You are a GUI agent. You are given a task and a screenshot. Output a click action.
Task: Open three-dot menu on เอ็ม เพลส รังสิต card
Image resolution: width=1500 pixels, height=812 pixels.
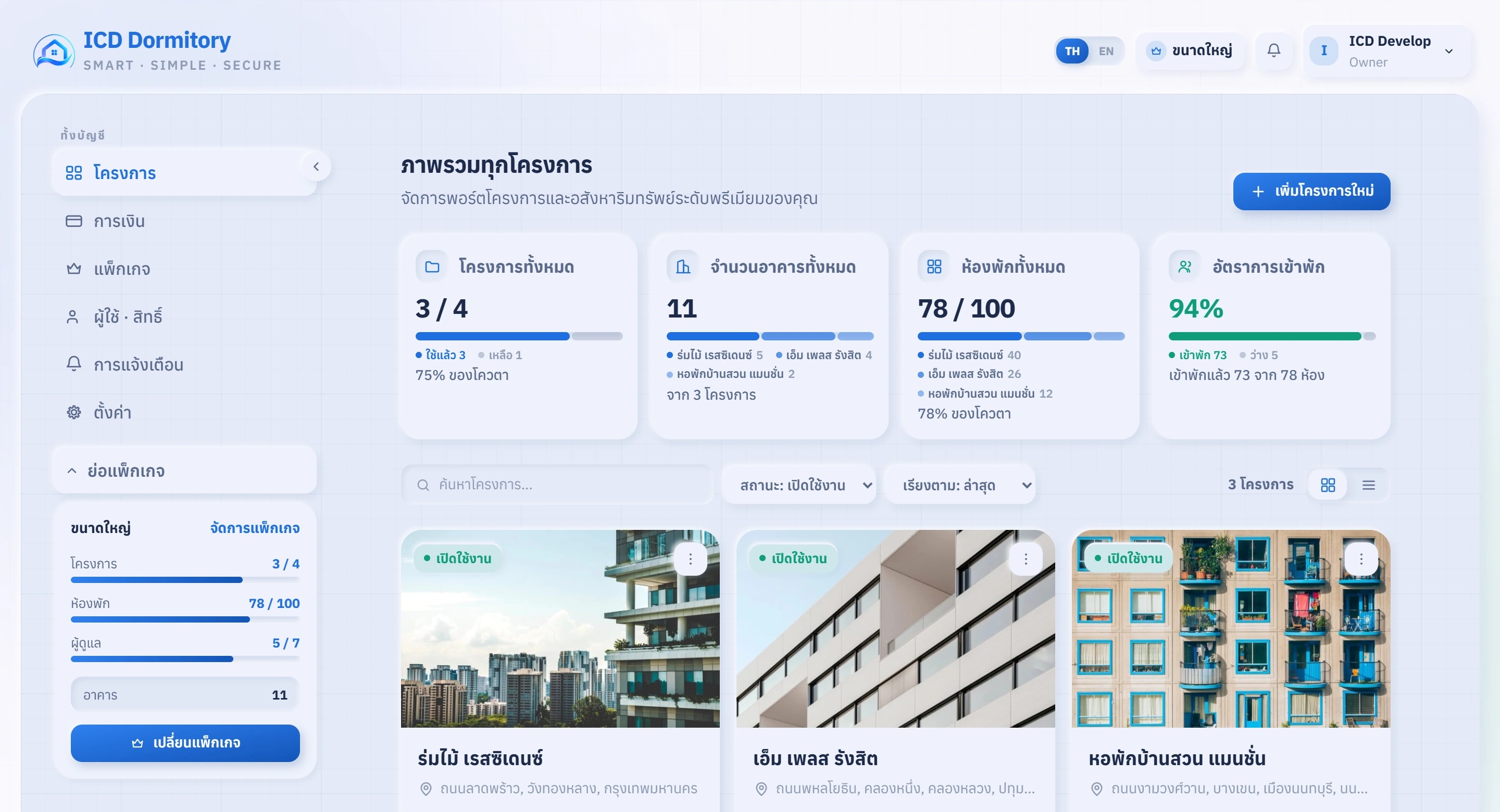click(x=1026, y=559)
